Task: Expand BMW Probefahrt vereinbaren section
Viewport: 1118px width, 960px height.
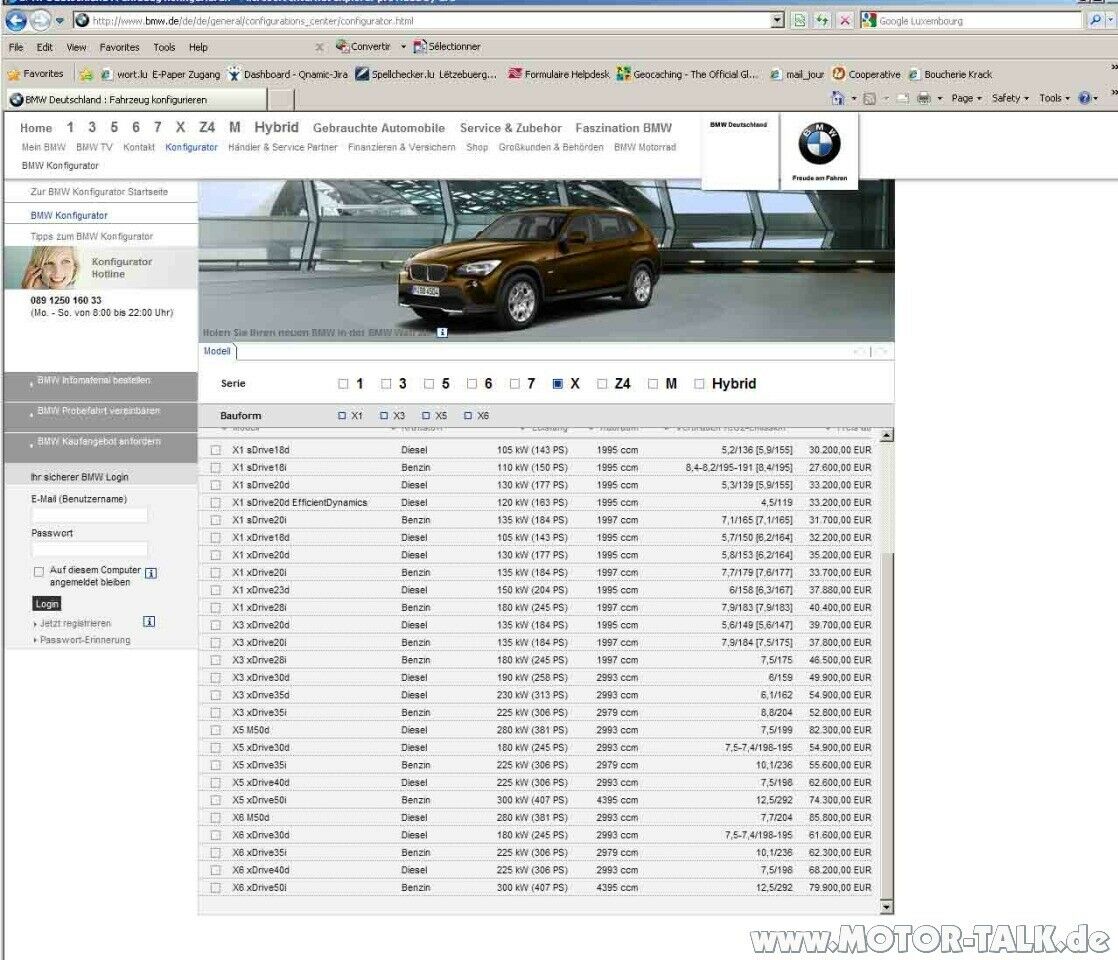Action: [x=100, y=412]
